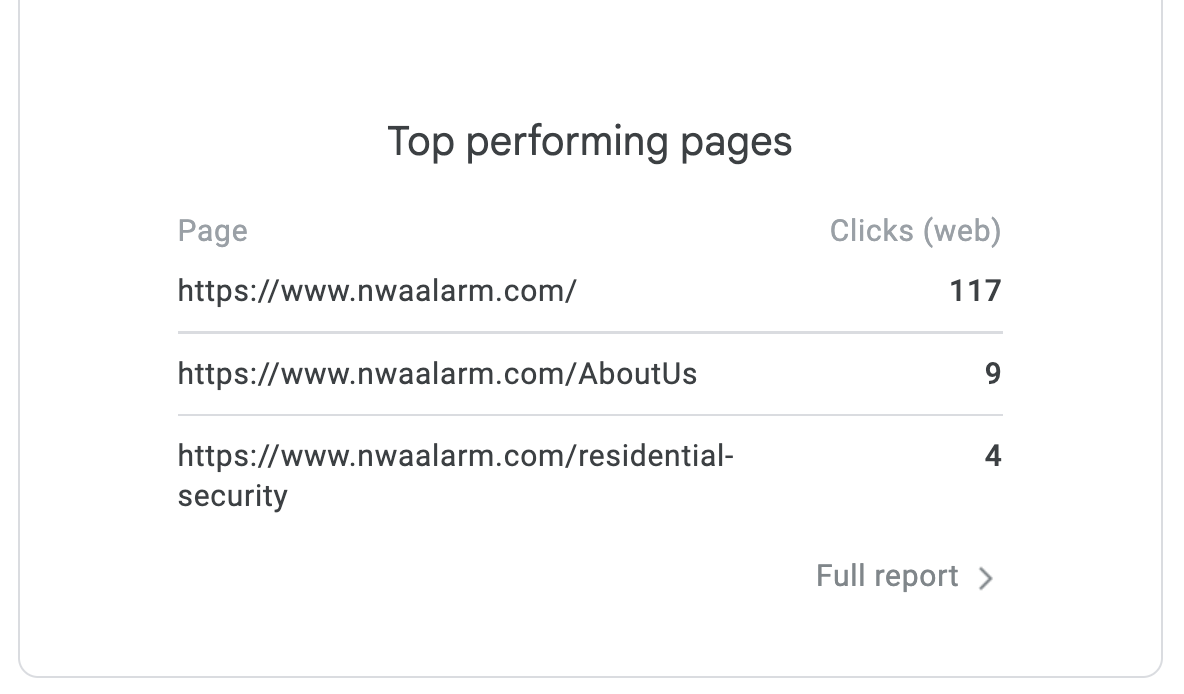Click the divider line below the homepage row

pos(590,332)
